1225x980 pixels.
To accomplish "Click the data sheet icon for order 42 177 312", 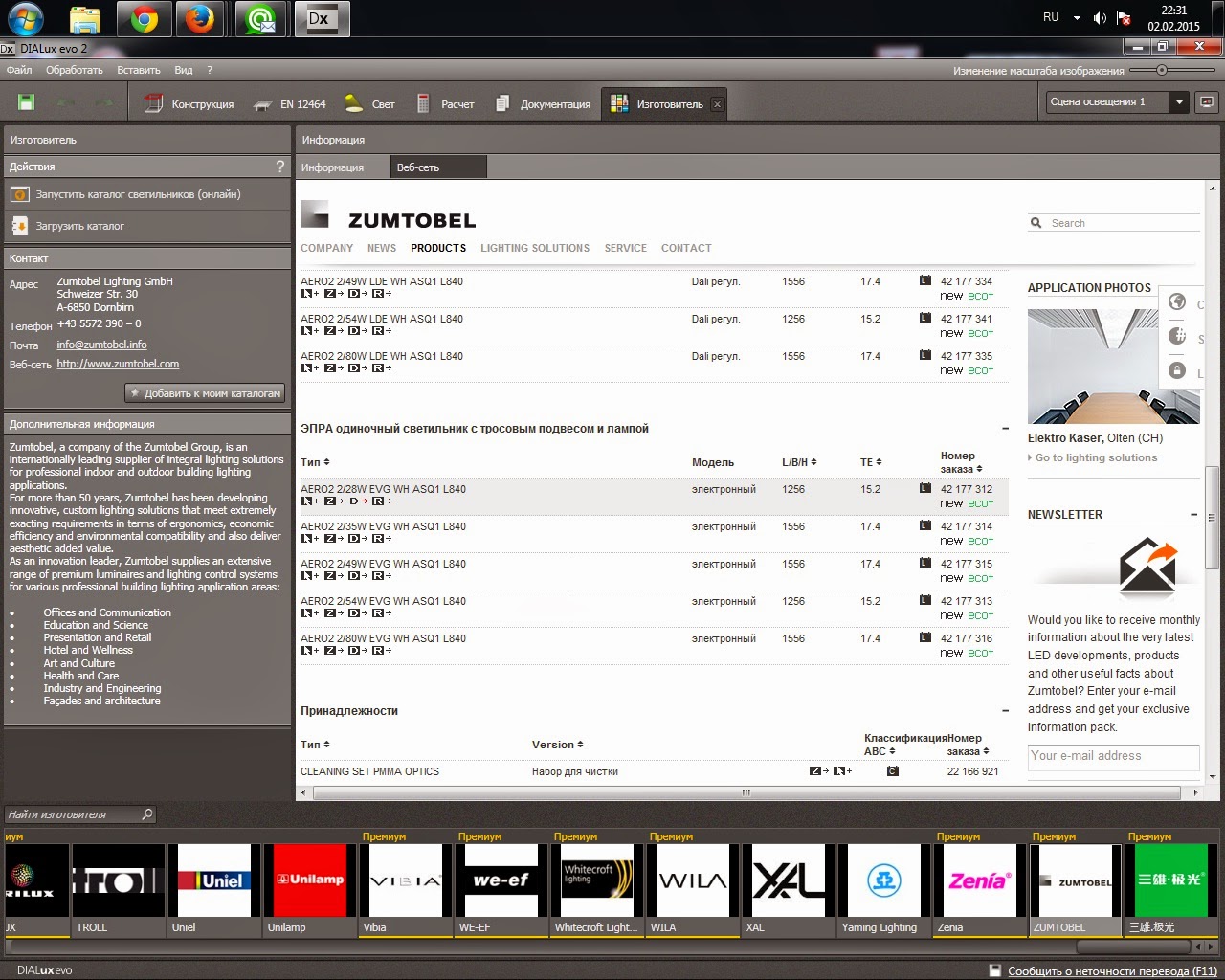I will pyautogui.click(x=924, y=488).
